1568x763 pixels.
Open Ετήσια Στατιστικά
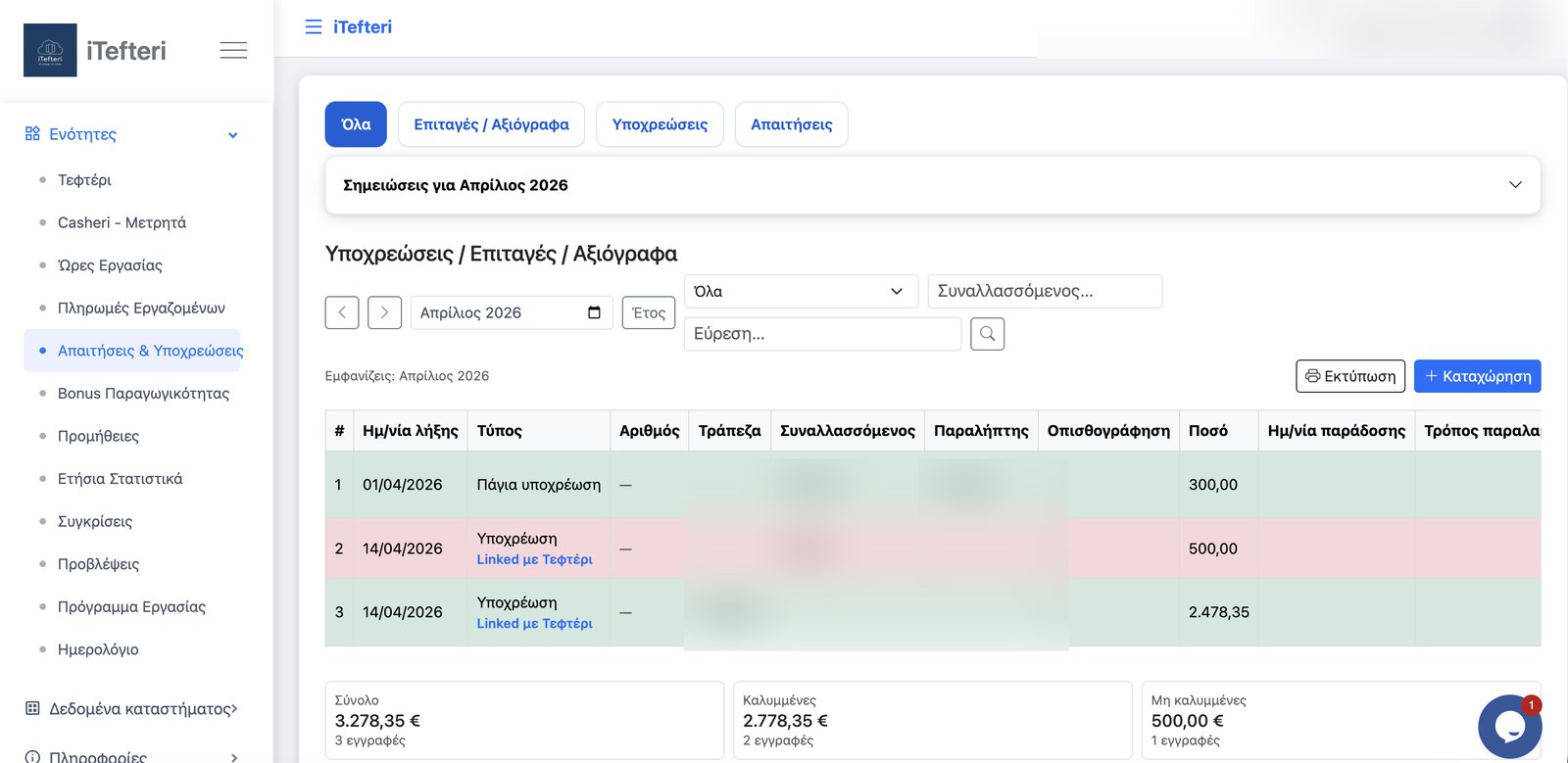[x=120, y=479]
